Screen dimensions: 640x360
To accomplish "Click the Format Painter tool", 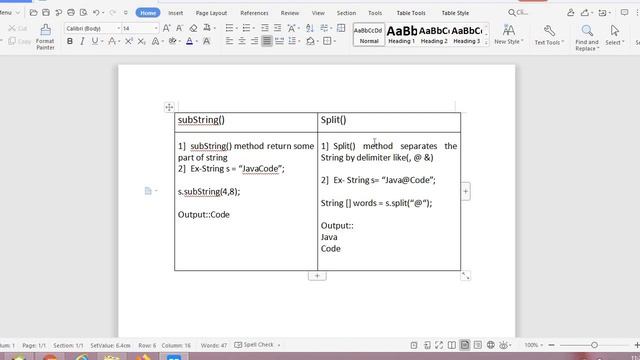I will (45, 37).
